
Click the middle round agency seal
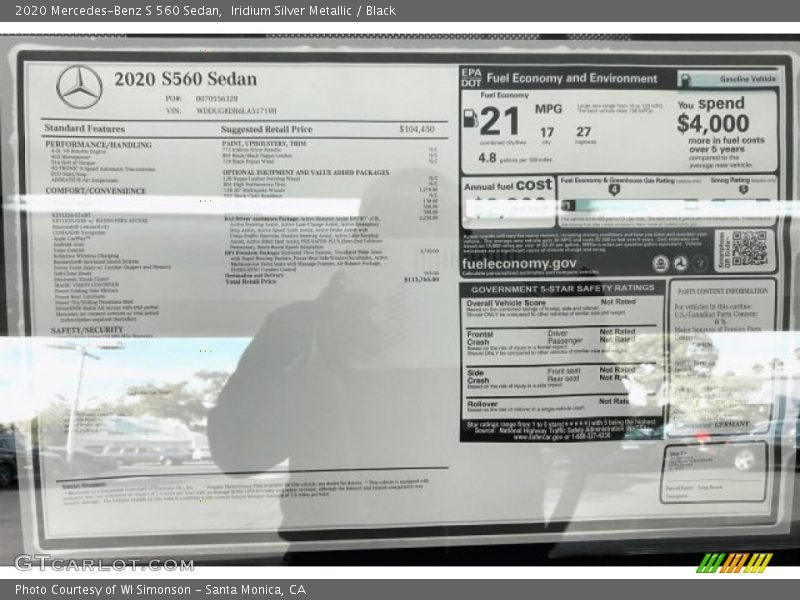[x=681, y=263]
